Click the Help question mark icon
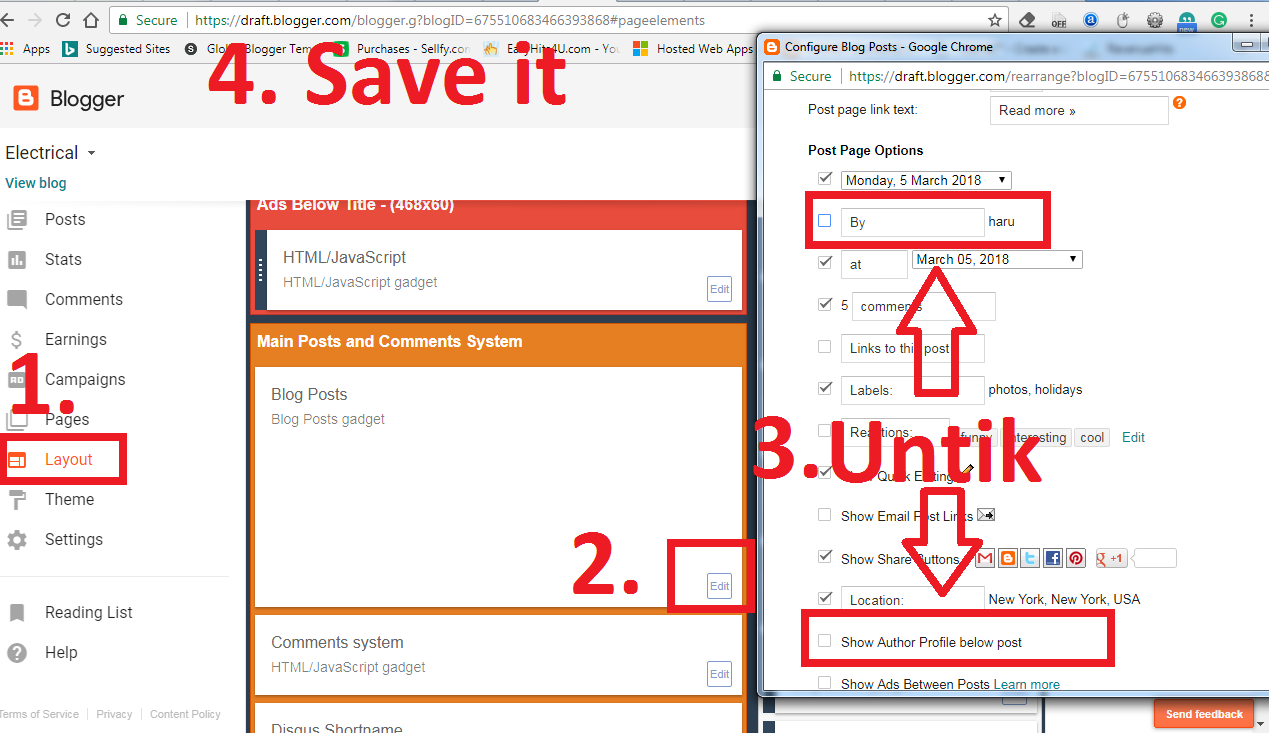This screenshot has width=1269, height=733. click(x=17, y=652)
